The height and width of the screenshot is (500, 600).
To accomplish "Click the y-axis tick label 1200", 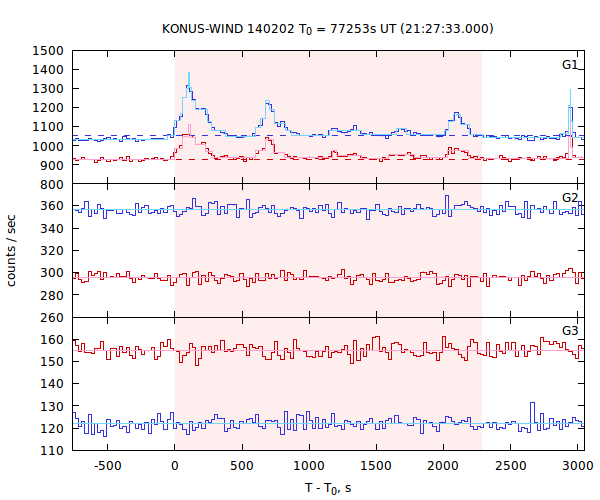I will click(48, 108).
